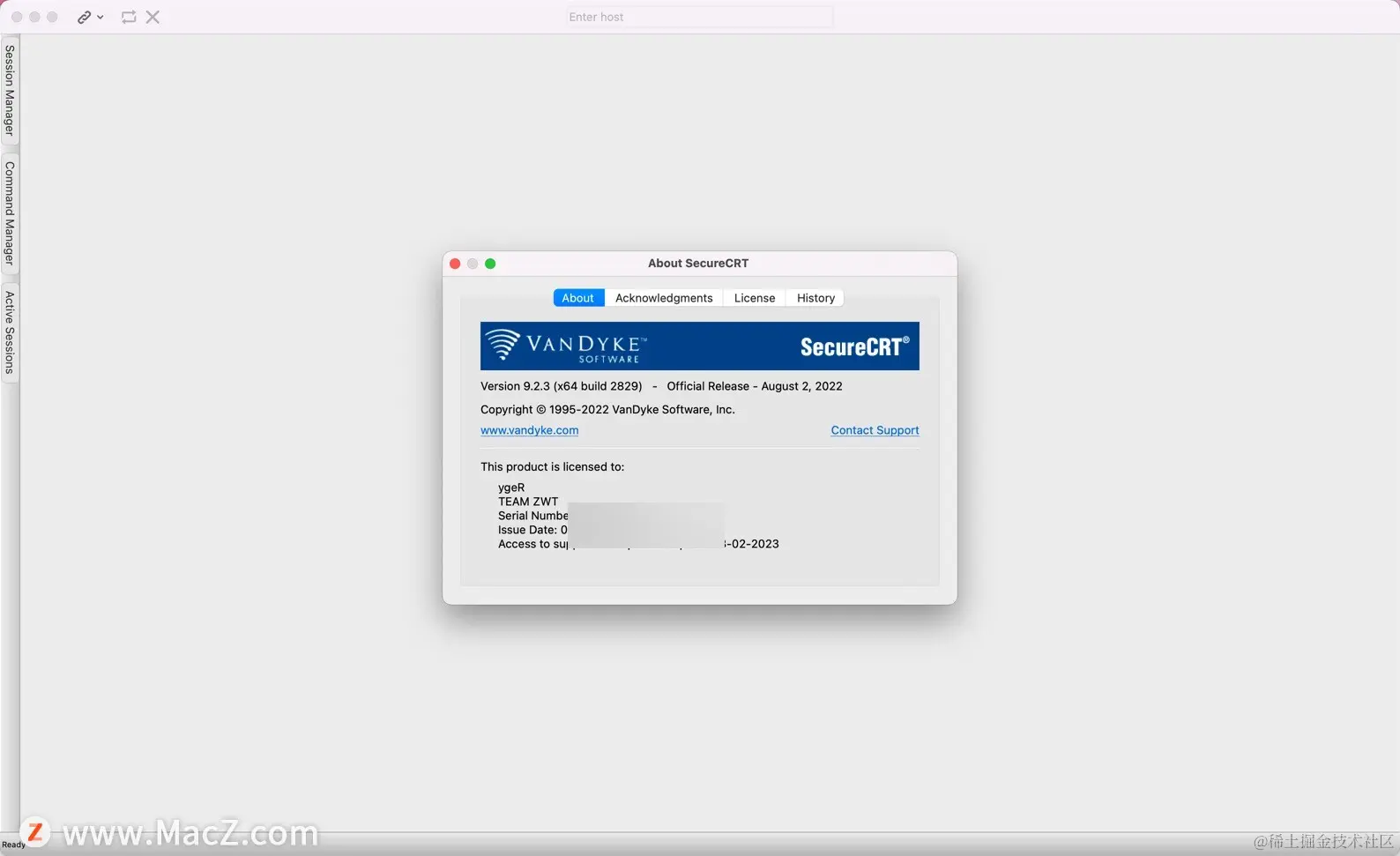Open the Command Manager side panel

pos(10,212)
